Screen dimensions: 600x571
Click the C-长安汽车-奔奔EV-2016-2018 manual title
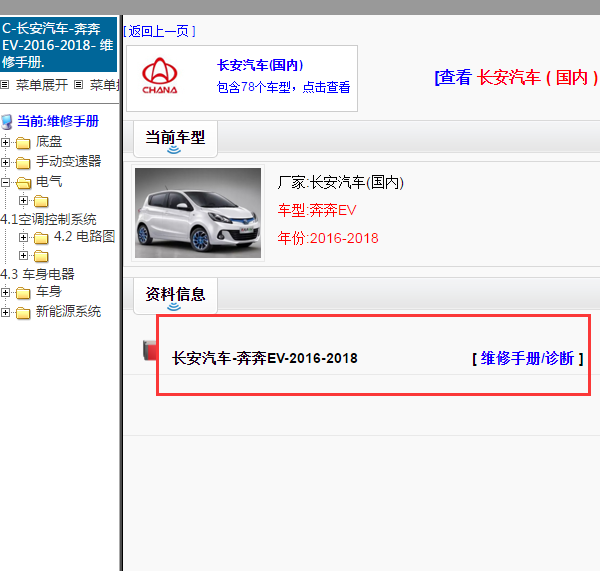(x=58, y=45)
